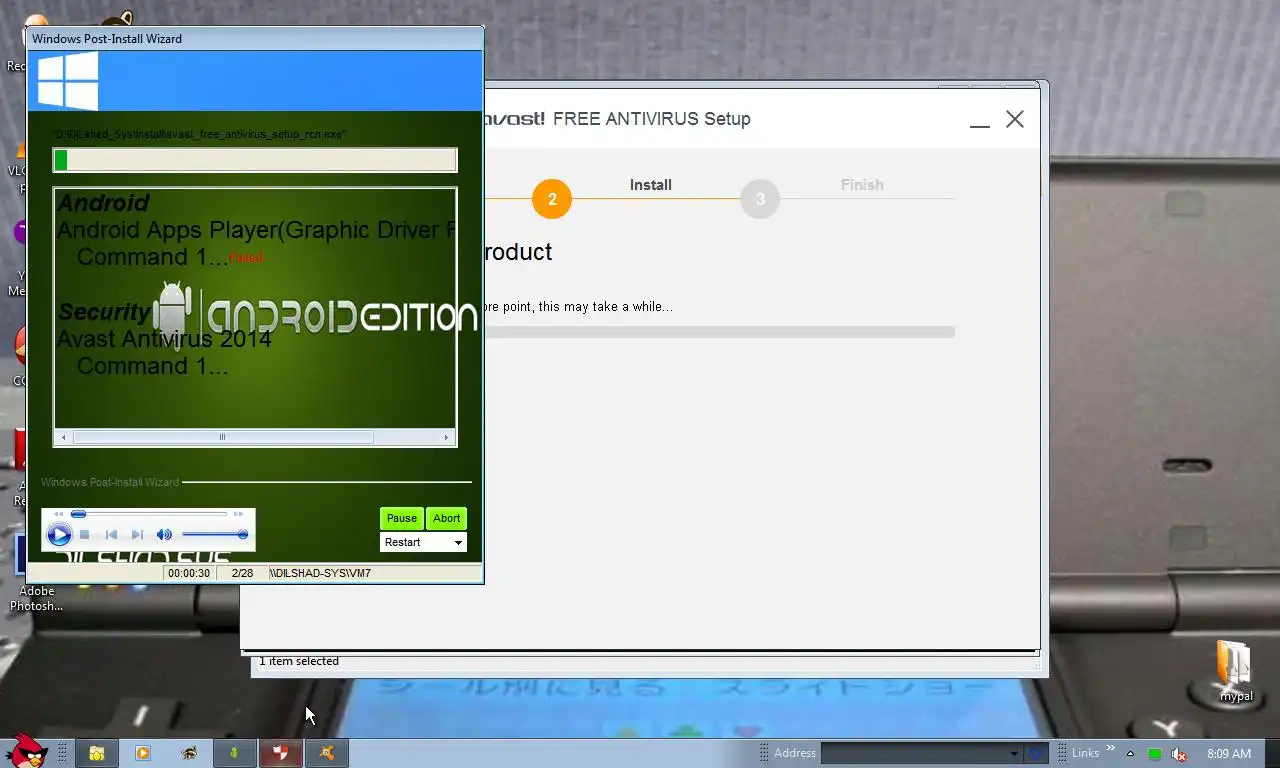
Task: Show hidden system tray icons
Action: 1130,753
